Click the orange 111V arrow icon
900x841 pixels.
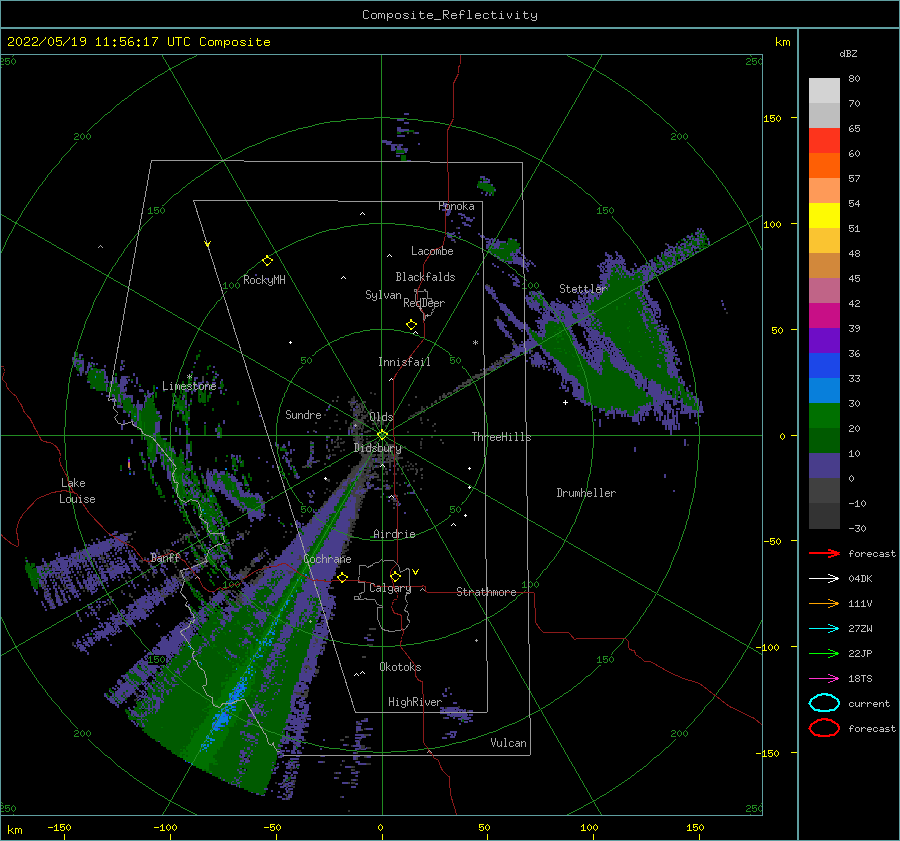coord(824,603)
